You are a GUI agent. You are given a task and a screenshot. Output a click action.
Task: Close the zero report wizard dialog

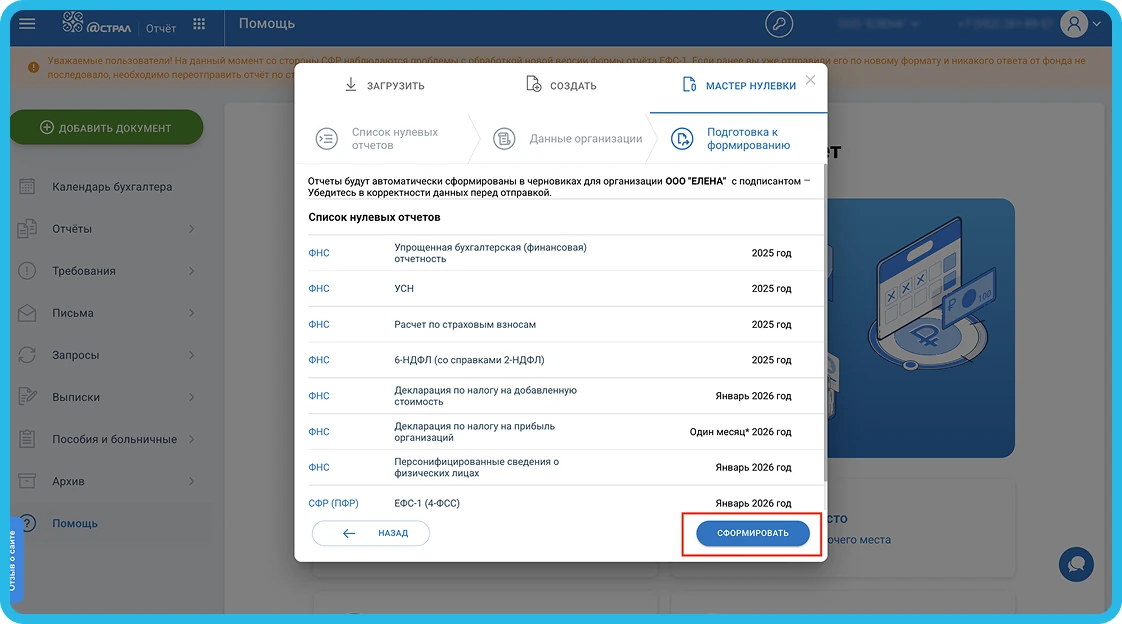pyautogui.click(x=810, y=80)
